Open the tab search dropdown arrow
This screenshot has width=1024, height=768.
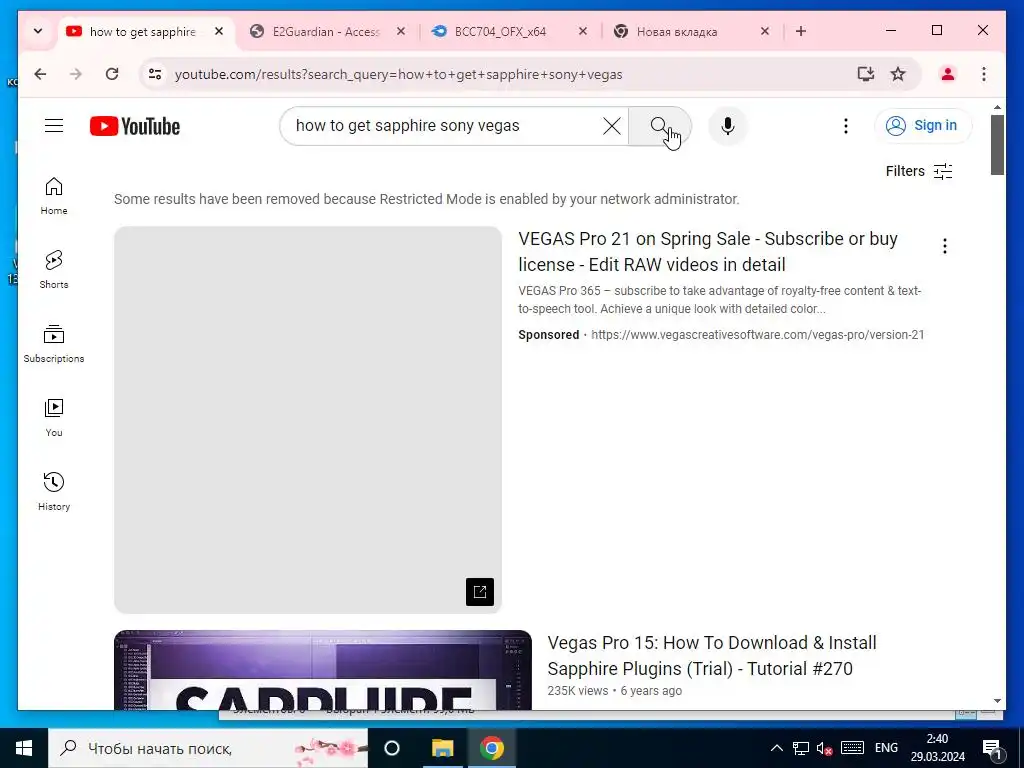[x=38, y=31]
